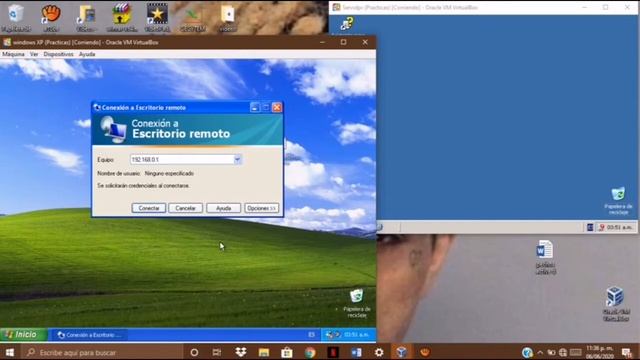Open the WinRAR books desktop icon
640x360 pixels.
coord(122,17)
